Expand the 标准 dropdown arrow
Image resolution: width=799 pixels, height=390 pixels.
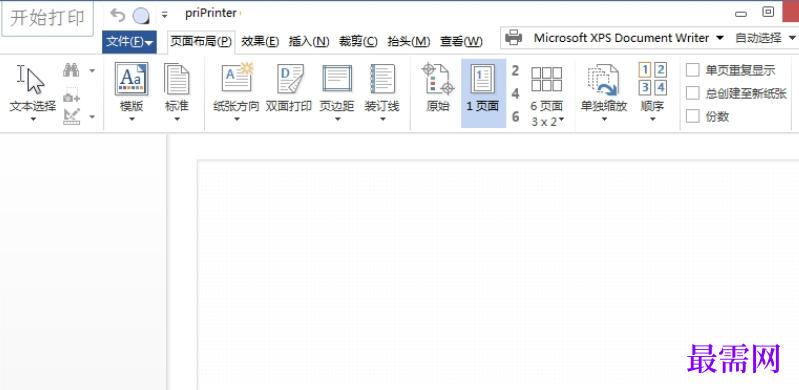(x=177, y=119)
